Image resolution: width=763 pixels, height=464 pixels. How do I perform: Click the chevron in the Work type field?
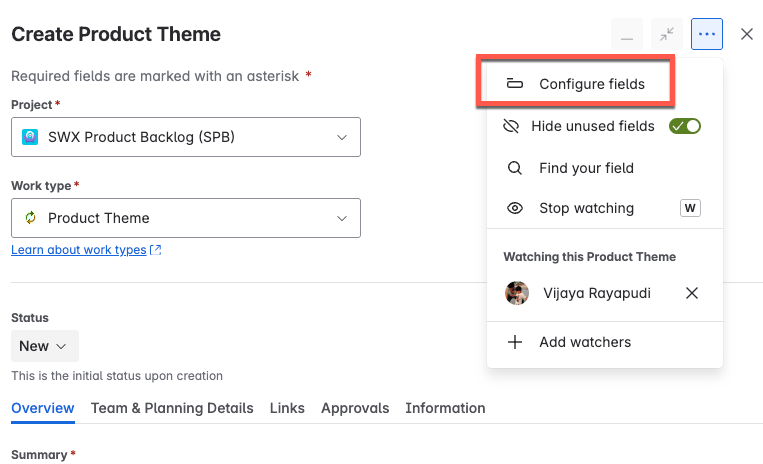coord(342,218)
